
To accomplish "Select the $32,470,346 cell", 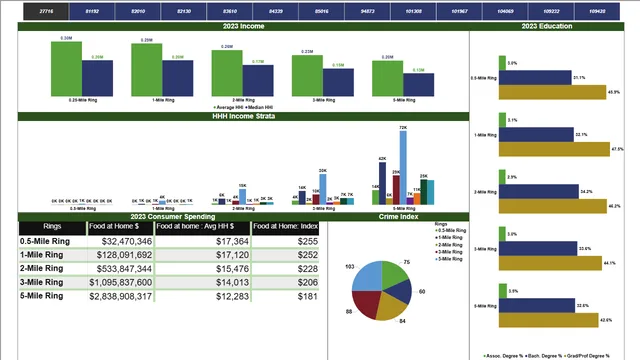I will [x=120, y=242].
